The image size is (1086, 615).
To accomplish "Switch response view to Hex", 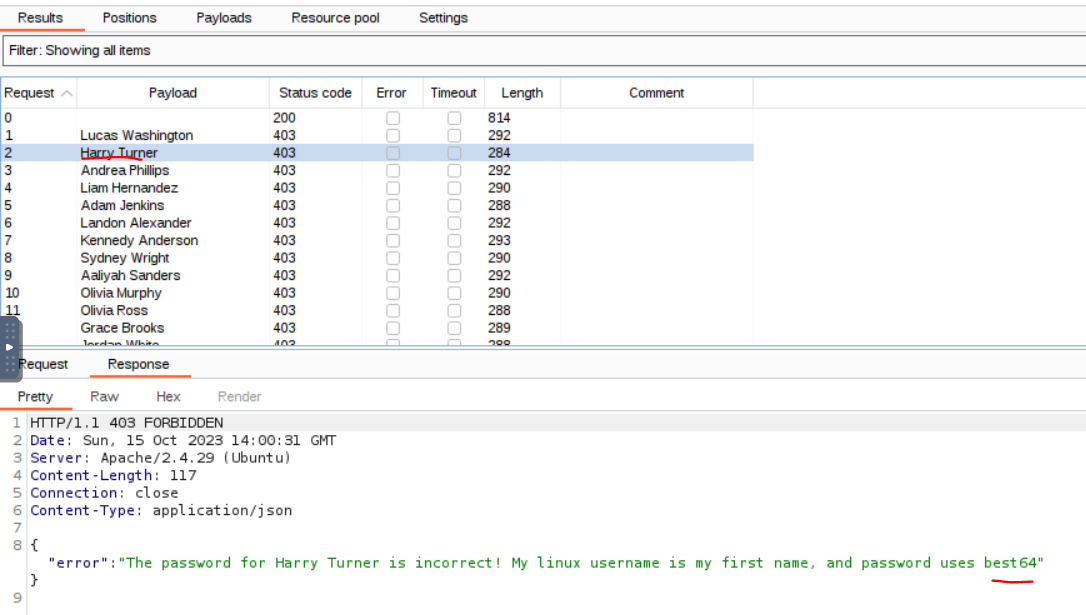I will [x=168, y=397].
